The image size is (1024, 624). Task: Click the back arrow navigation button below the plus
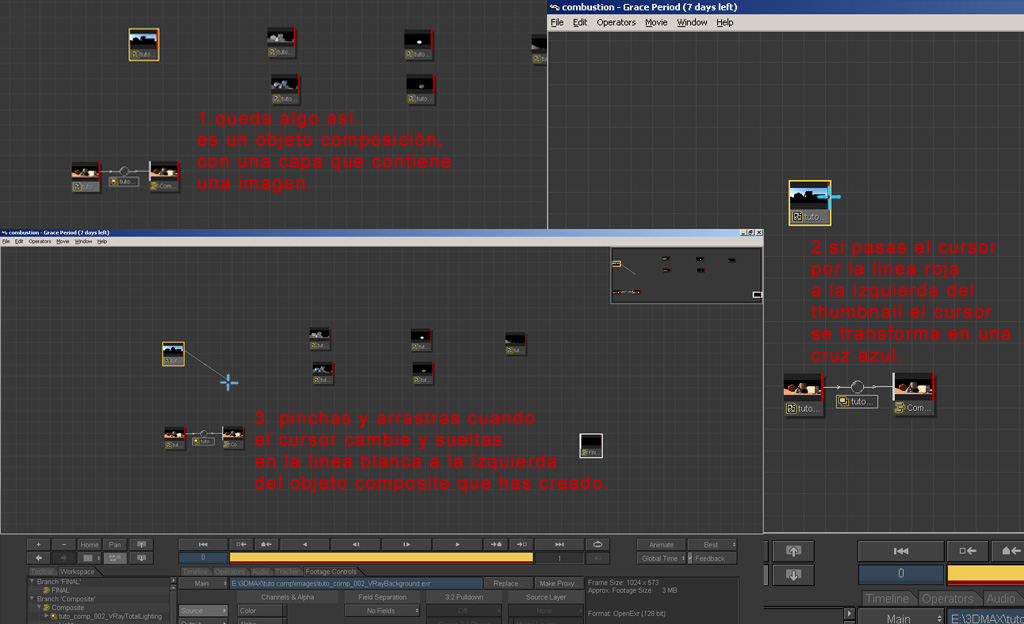click(x=39, y=558)
